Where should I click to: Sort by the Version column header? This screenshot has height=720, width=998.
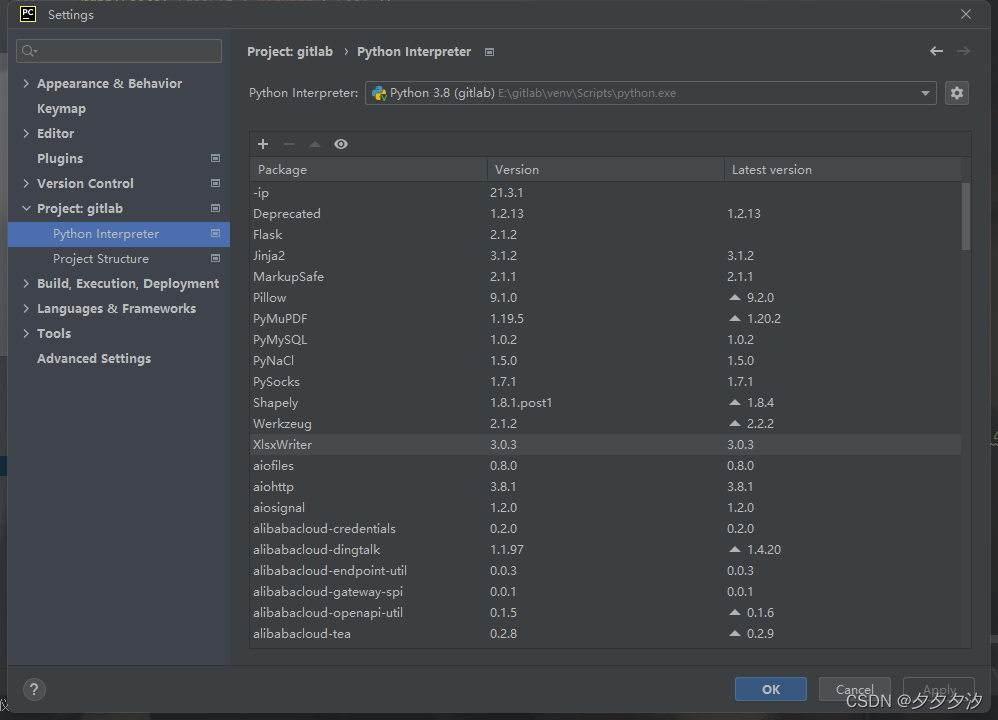coord(606,169)
